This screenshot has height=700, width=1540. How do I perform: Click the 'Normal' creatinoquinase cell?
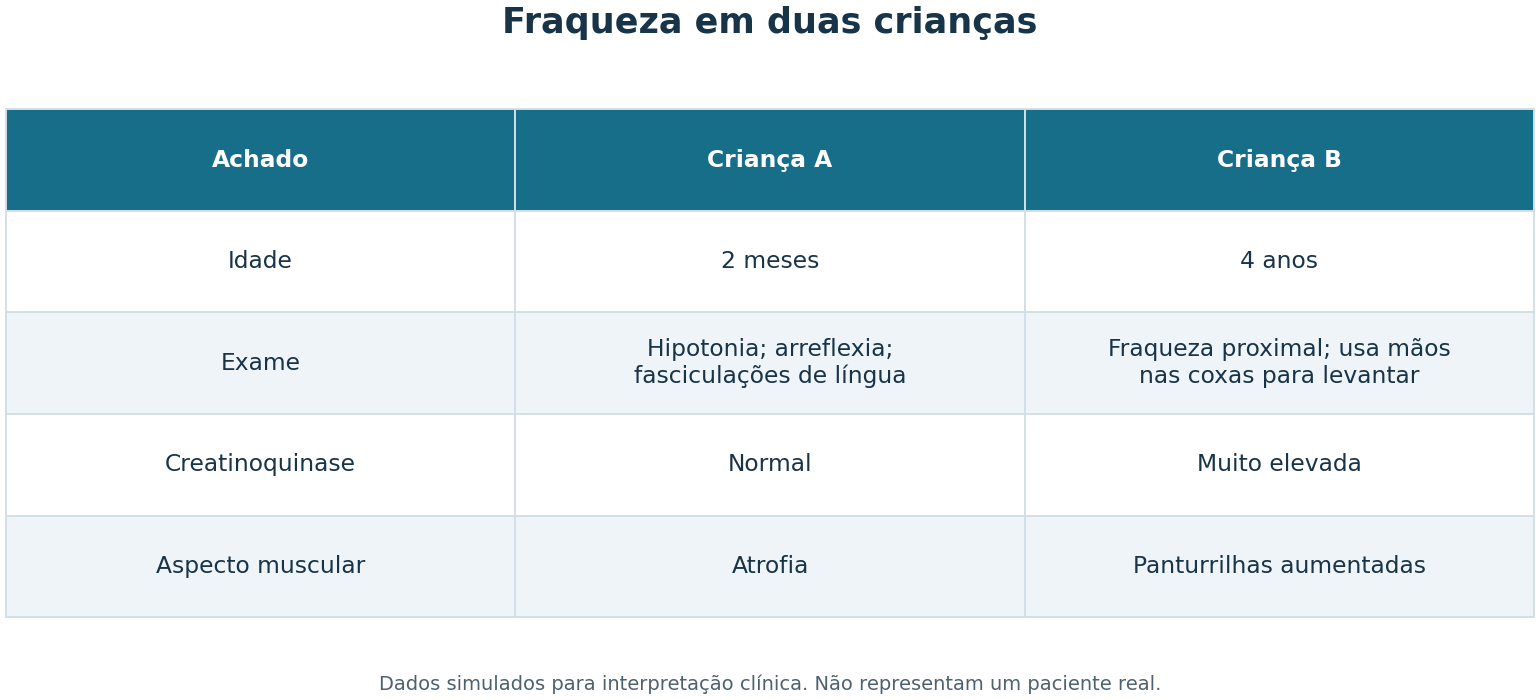click(x=770, y=465)
